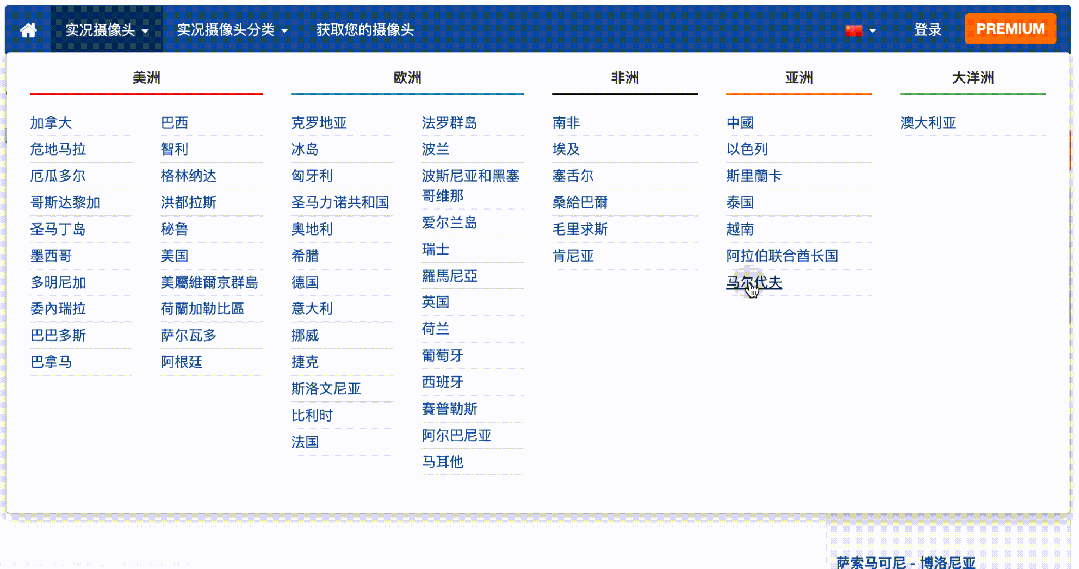This screenshot has height=569, width=1079.
Task: Select 法罗群岛 country link
Action: coord(449,122)
